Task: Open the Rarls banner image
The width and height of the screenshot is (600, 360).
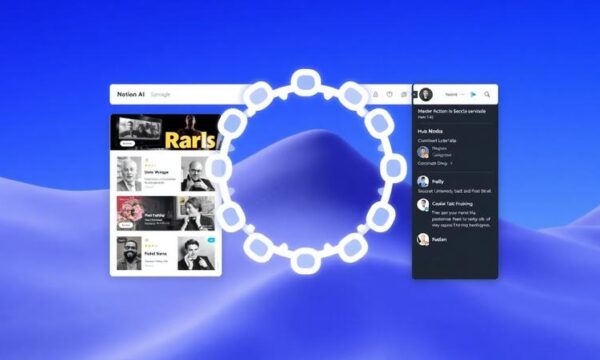Action: pos(165,132)
